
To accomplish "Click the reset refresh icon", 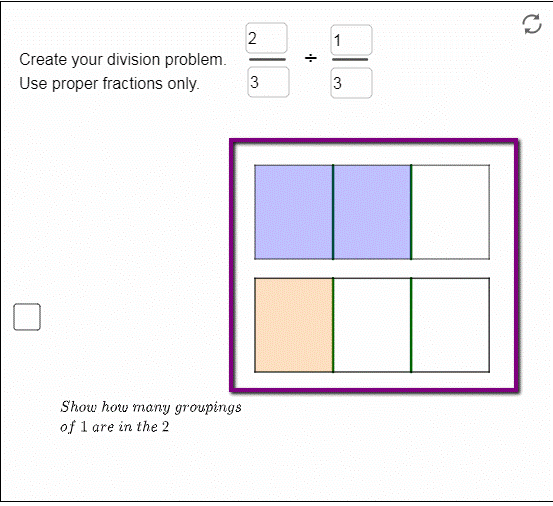I will [x=531, y=24].
